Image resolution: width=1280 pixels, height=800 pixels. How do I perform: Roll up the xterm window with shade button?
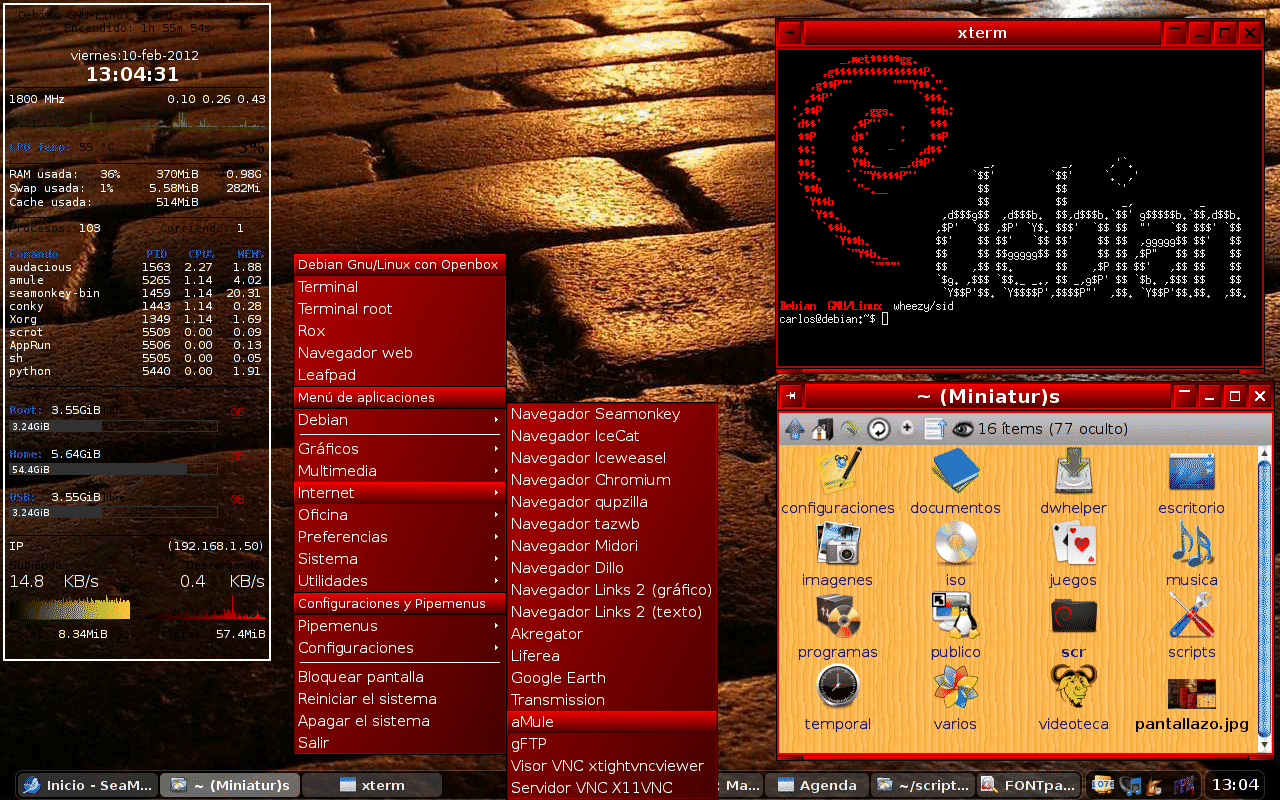point(1176,33)
